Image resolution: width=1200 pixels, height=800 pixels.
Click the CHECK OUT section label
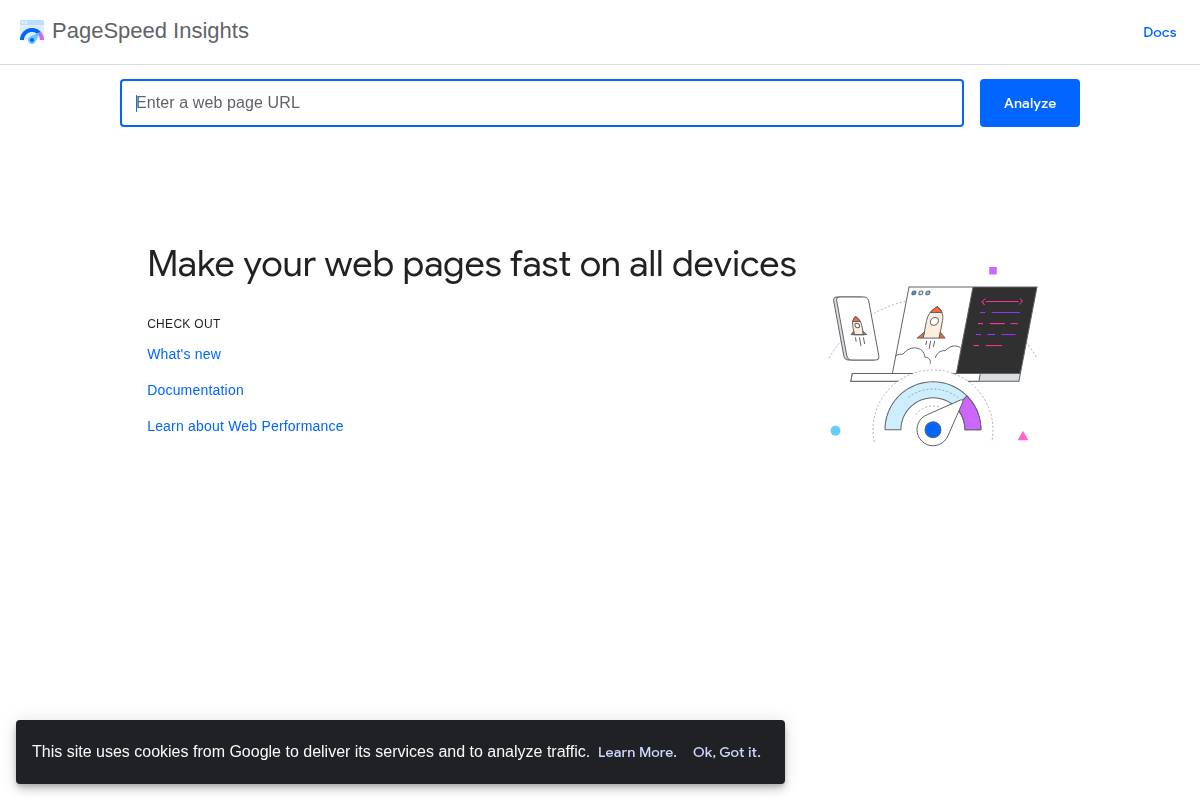tap(184, 324)
